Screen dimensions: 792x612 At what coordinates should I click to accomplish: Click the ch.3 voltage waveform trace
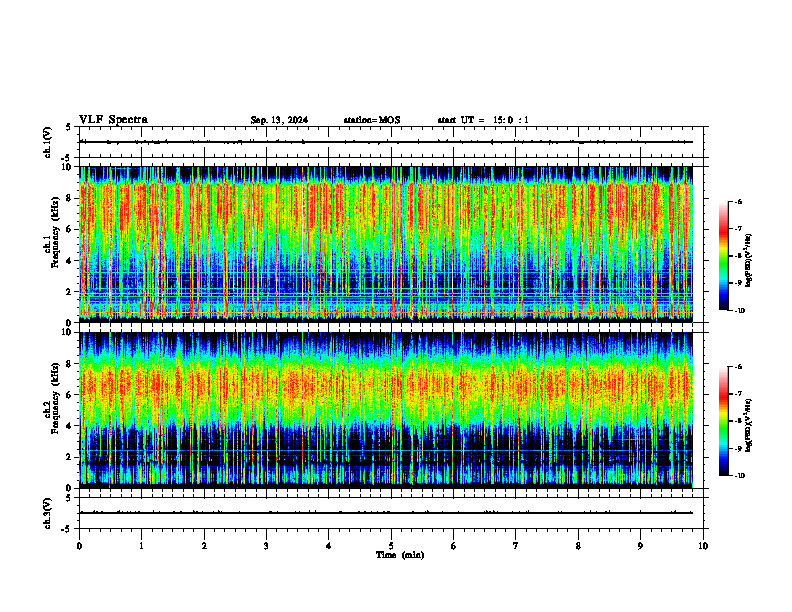386,513
